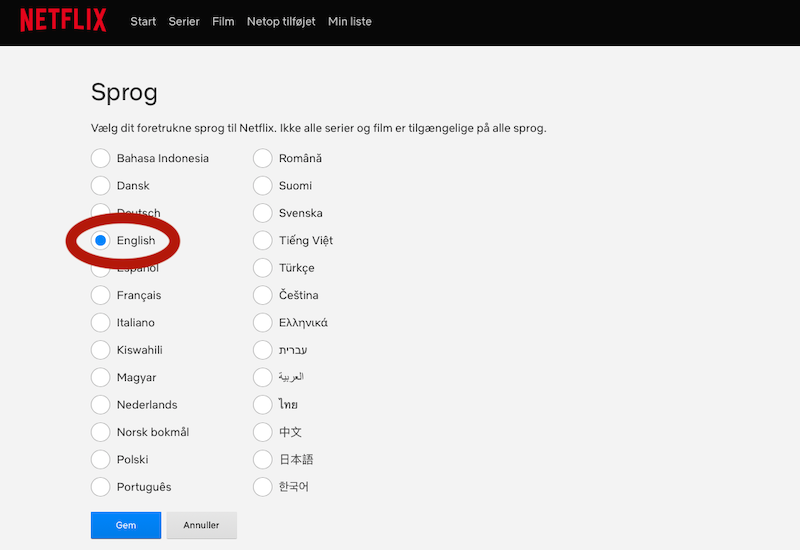The image size is (800, 550).
Task: Open the Start menu item
Action: [x=143, y=21]
